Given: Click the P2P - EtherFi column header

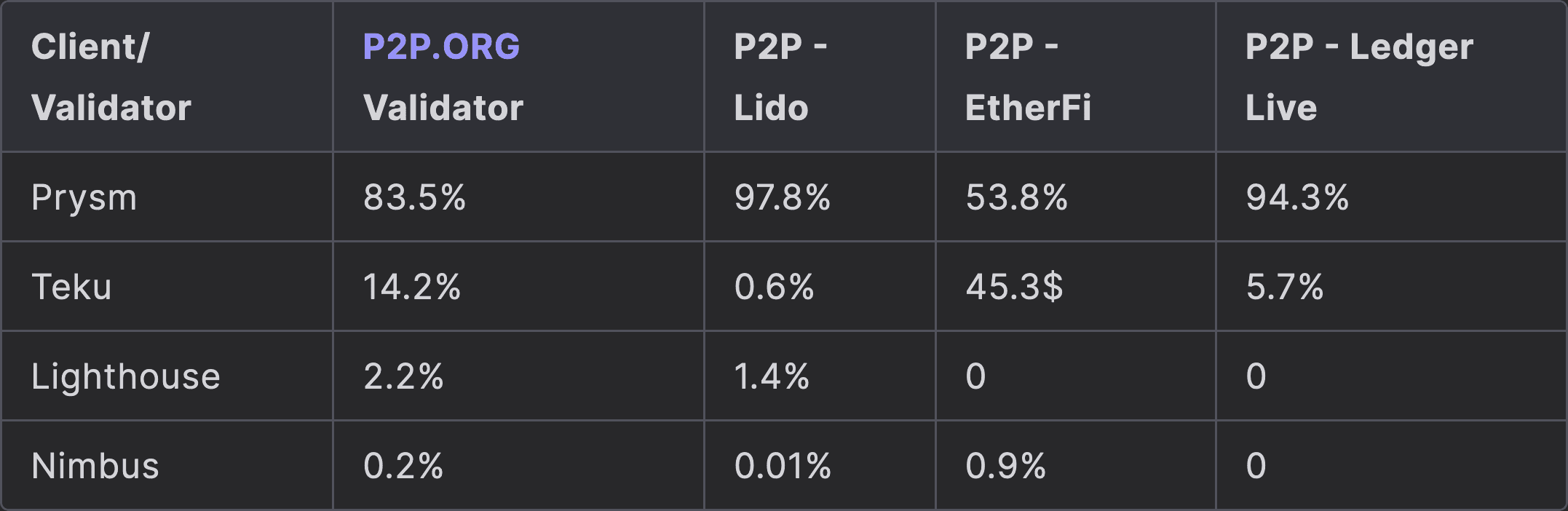Looking at the screenshot, I should tap(1028, 77).
